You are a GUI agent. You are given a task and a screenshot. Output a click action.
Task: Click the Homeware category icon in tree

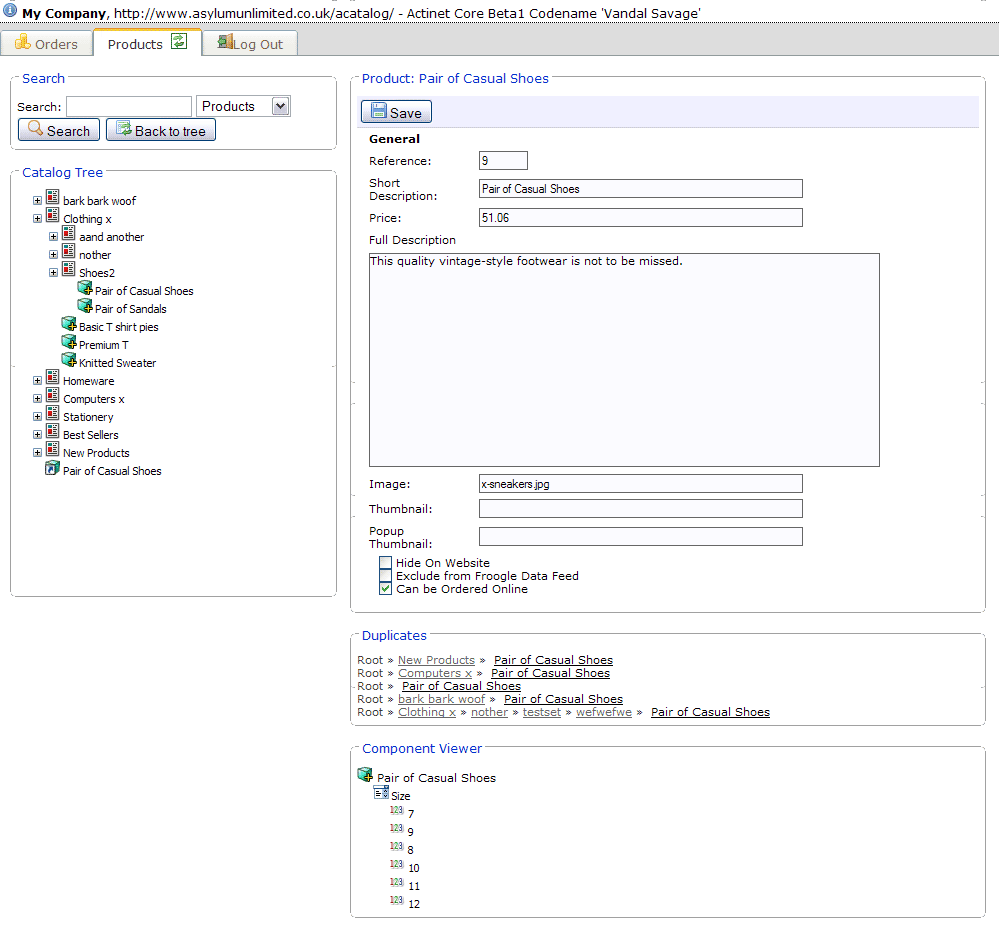(53, 378)
